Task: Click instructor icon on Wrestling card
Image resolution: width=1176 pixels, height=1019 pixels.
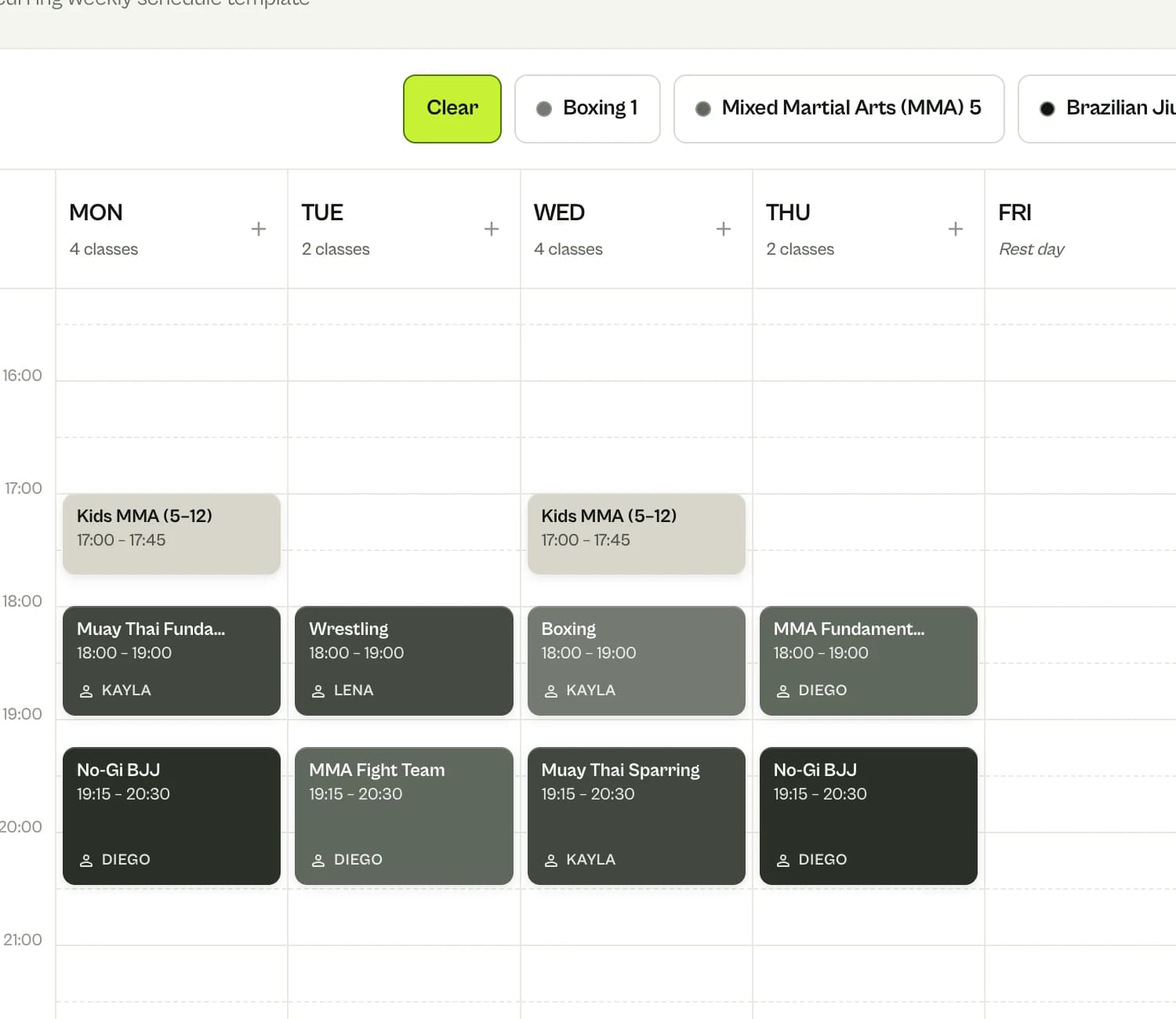Action: coord(318,691)
